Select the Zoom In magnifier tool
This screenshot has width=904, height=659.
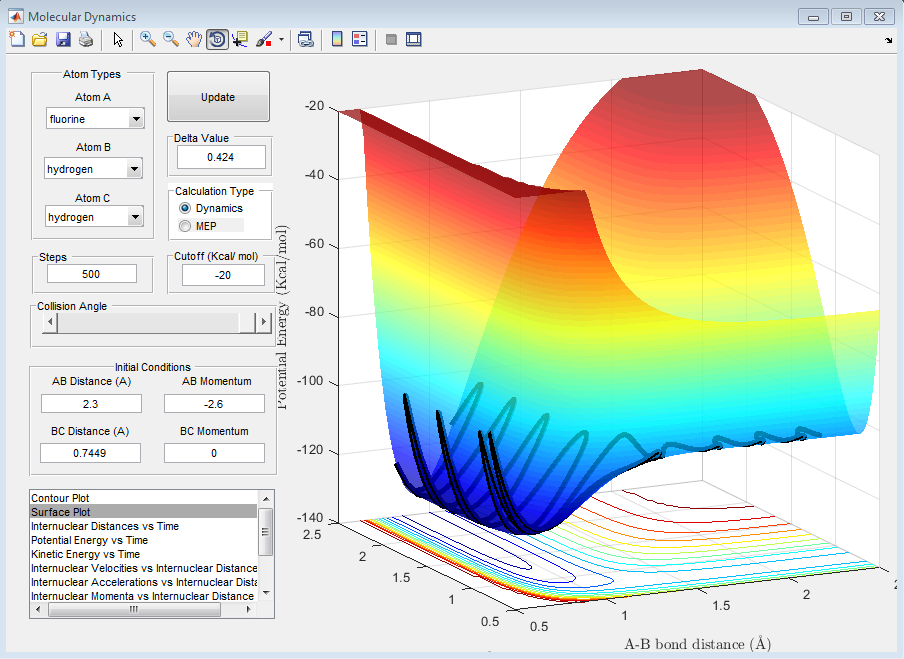pos(148,39)
